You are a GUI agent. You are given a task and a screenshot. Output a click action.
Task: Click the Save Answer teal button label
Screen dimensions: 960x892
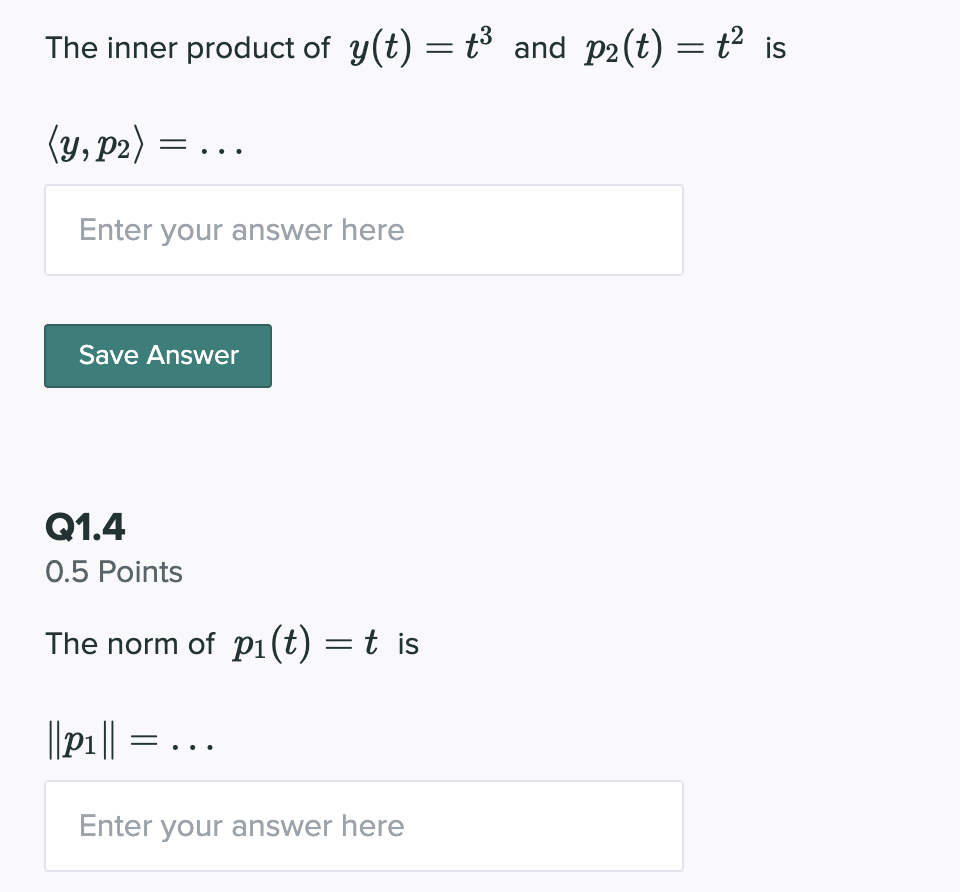coord(158,355)
